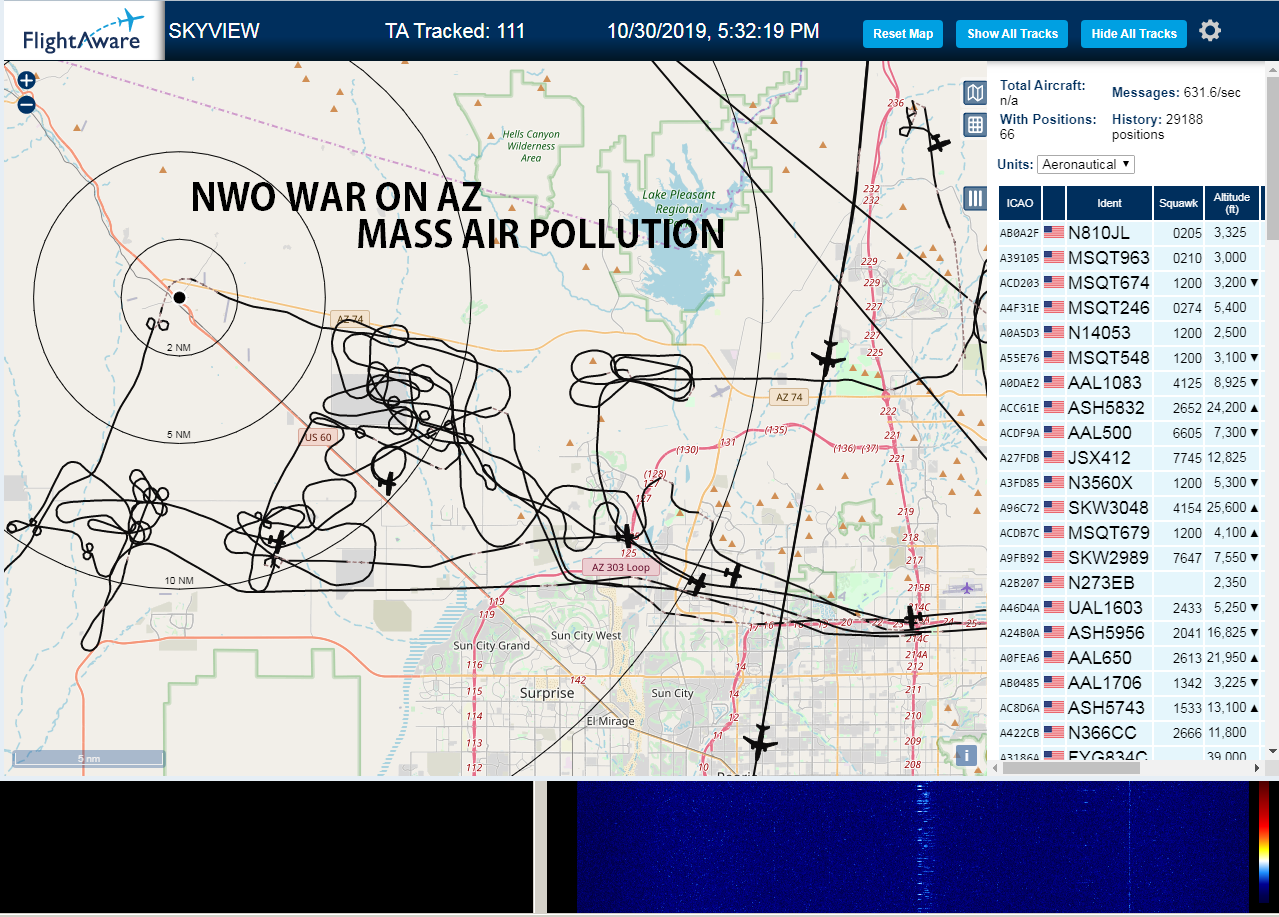Screen dimensions: 1279x917
Task: Click the SKYVIEW title text
Action: click(214, 31)
